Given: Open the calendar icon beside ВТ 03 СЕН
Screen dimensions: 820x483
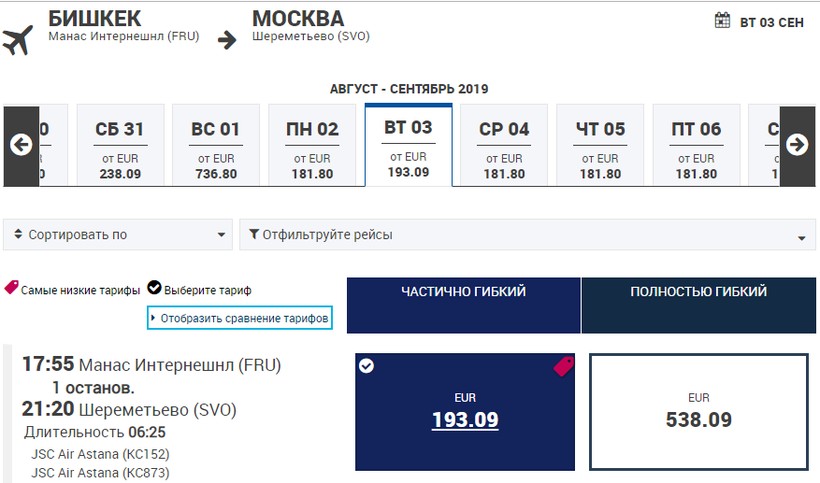Looking at the screenshot, I should (x=722, y=21).
